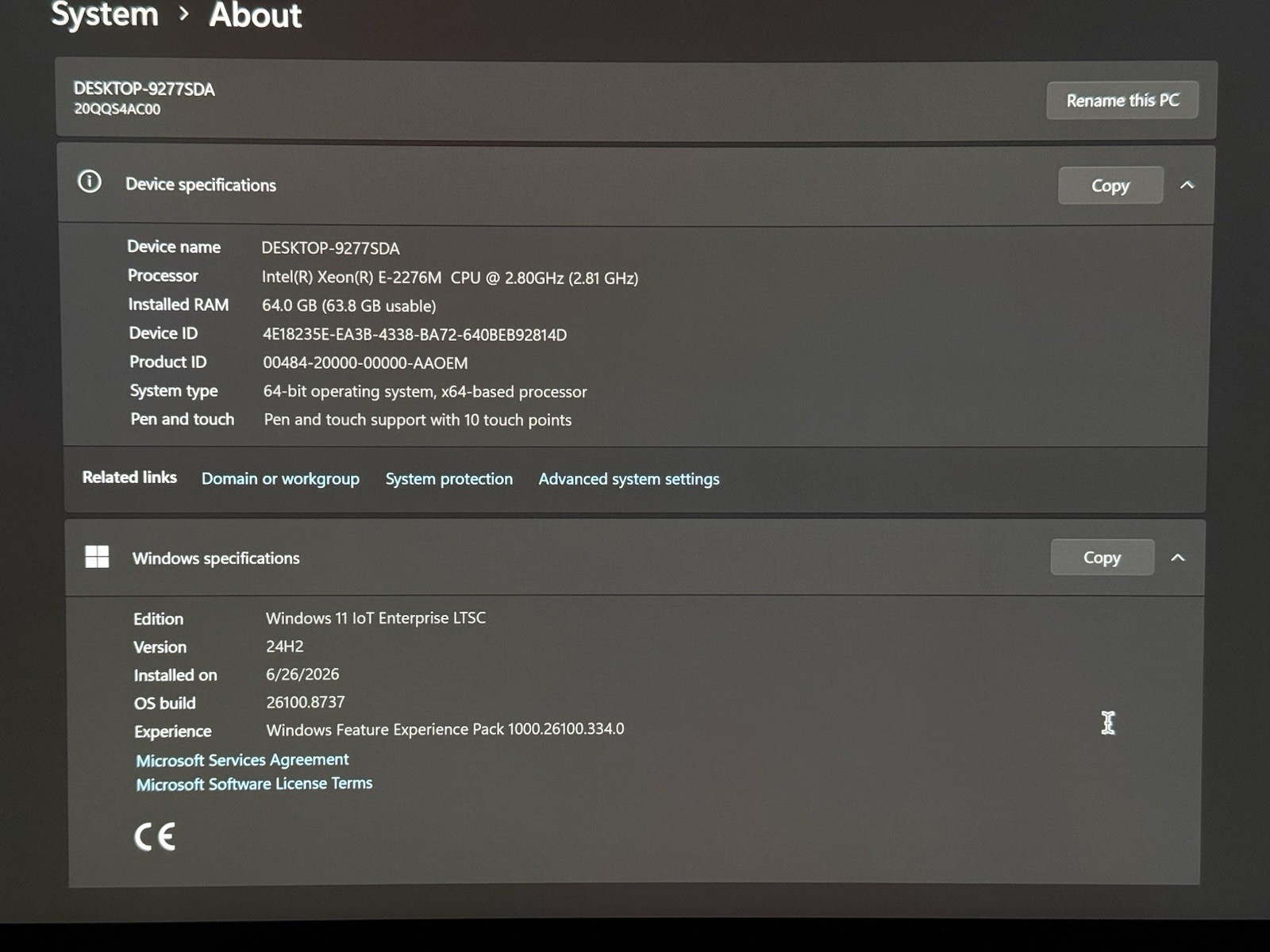This screenshot has width=1270, height=952.
Task: Select the DESKTOP-9277SDA device name value
Action: tap(330, 248)
